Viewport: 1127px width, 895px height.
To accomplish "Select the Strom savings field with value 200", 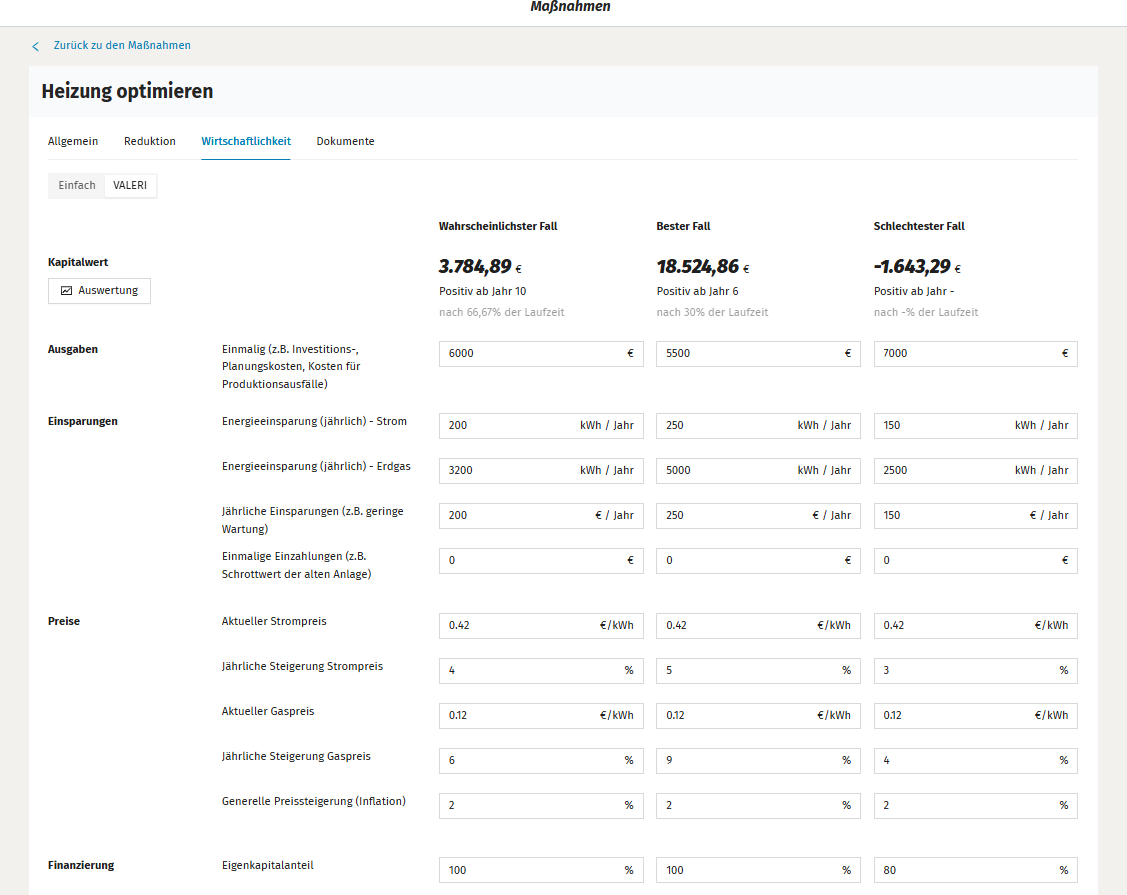I will click(x=540, y=425).
